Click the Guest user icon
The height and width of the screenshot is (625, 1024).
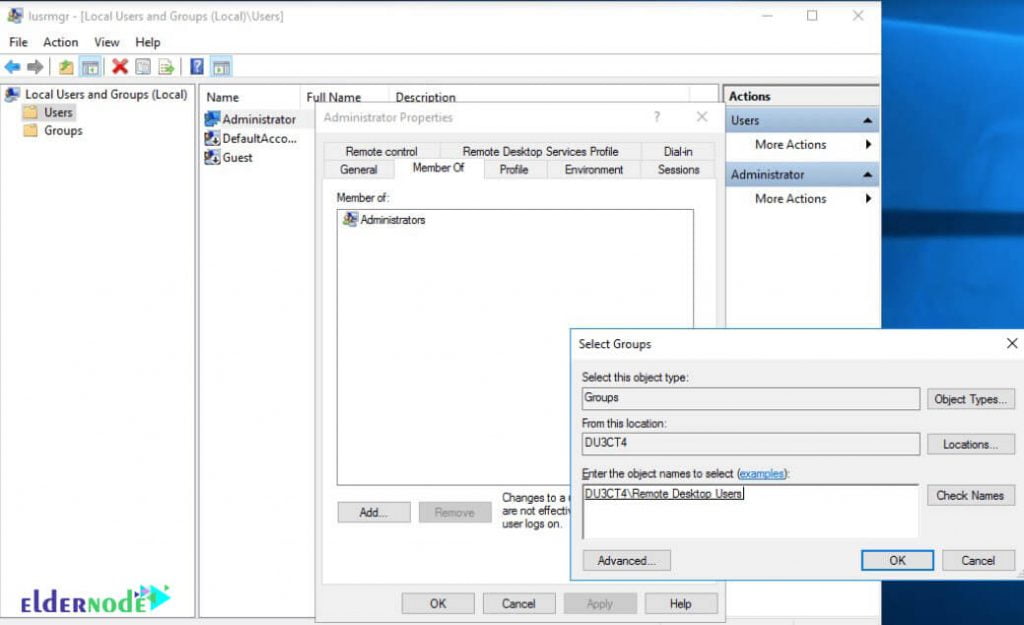[x=212, y=157]
